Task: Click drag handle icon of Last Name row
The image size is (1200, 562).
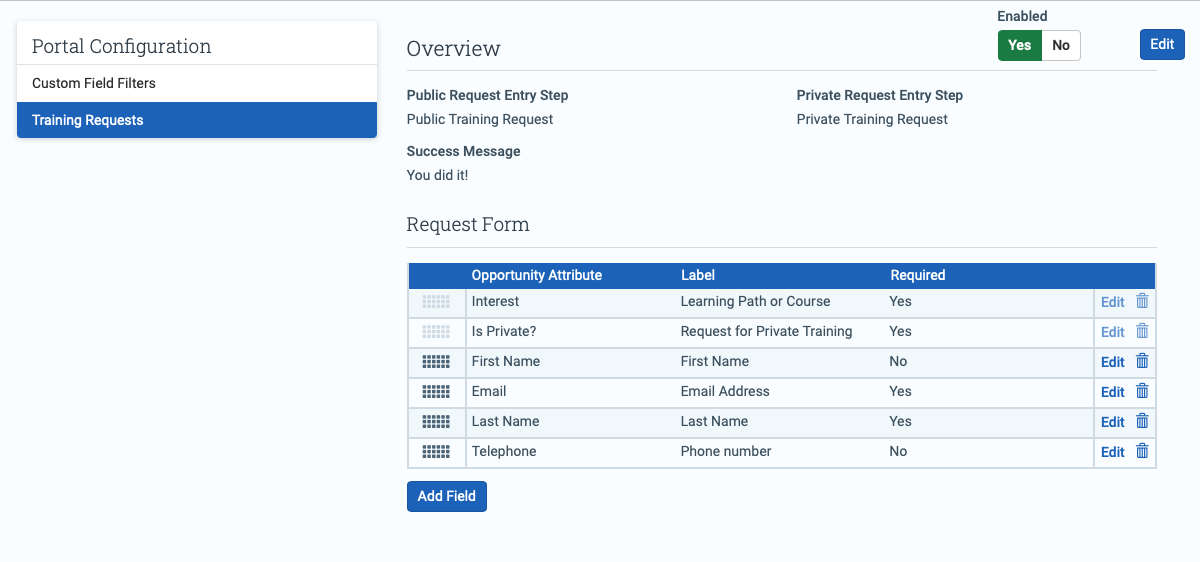Action: 436,421
